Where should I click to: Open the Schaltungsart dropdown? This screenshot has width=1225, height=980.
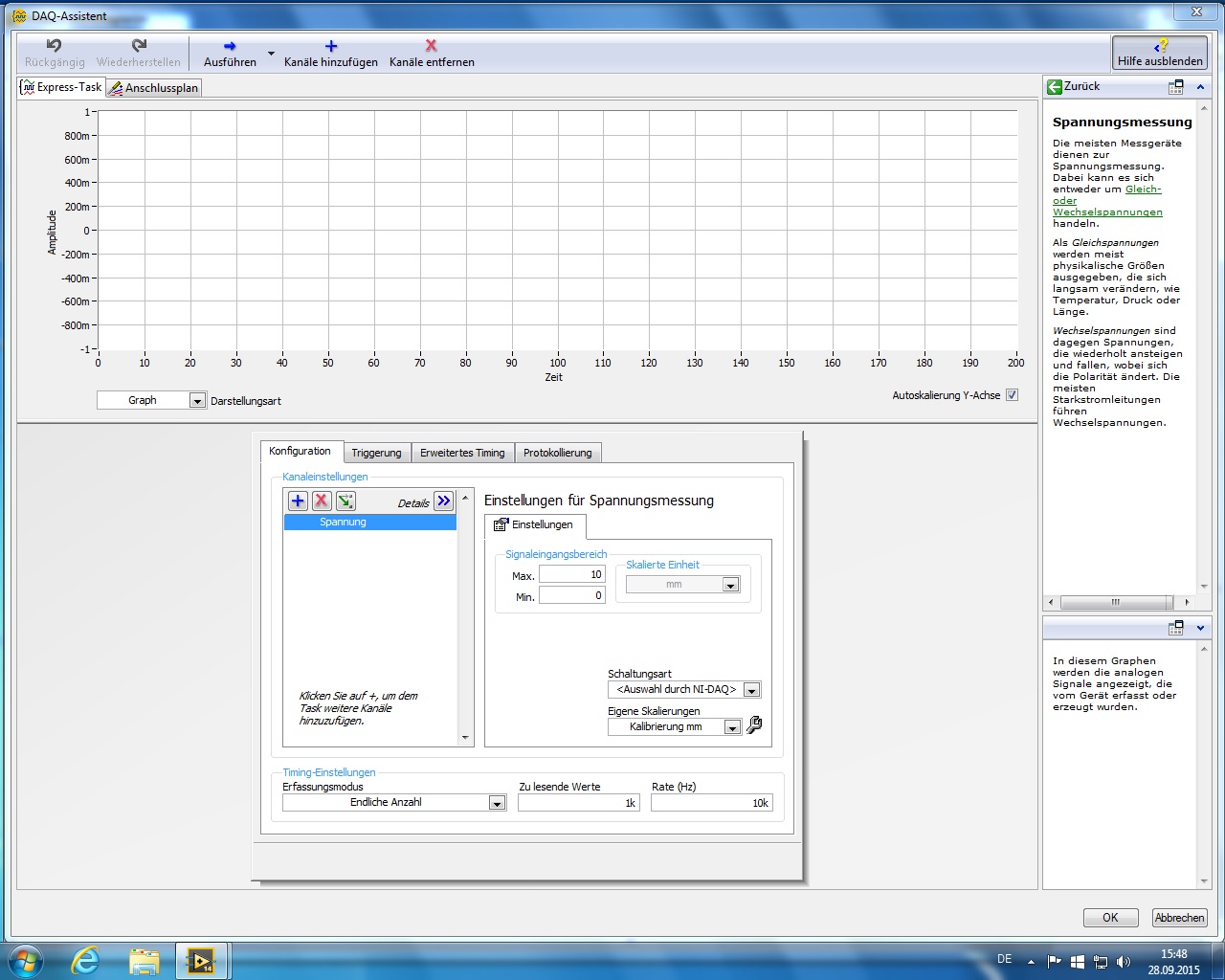click(751, 690)
